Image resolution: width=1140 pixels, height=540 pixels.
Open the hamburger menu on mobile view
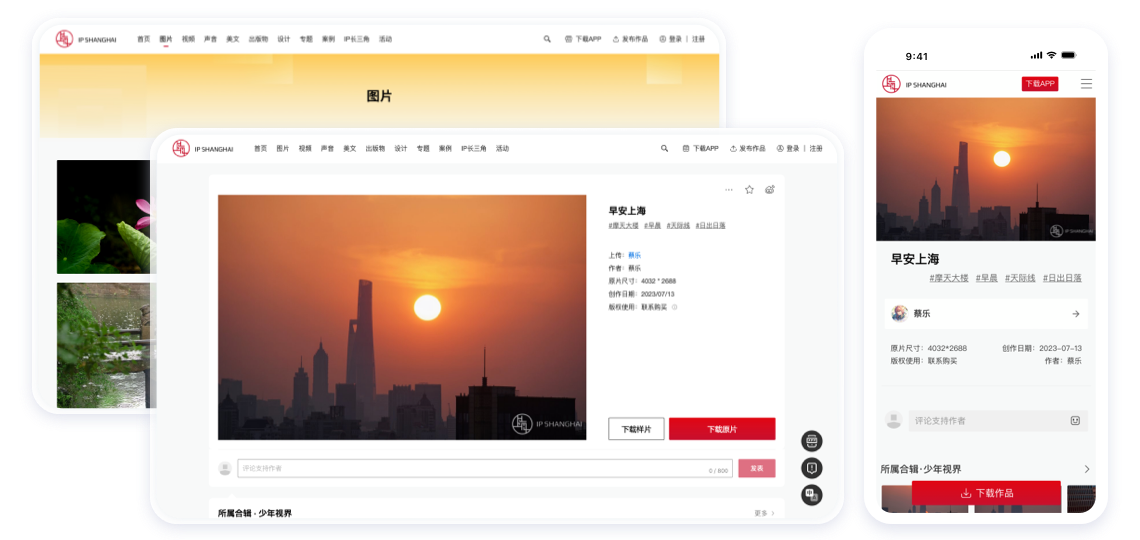click(1086, 84)
